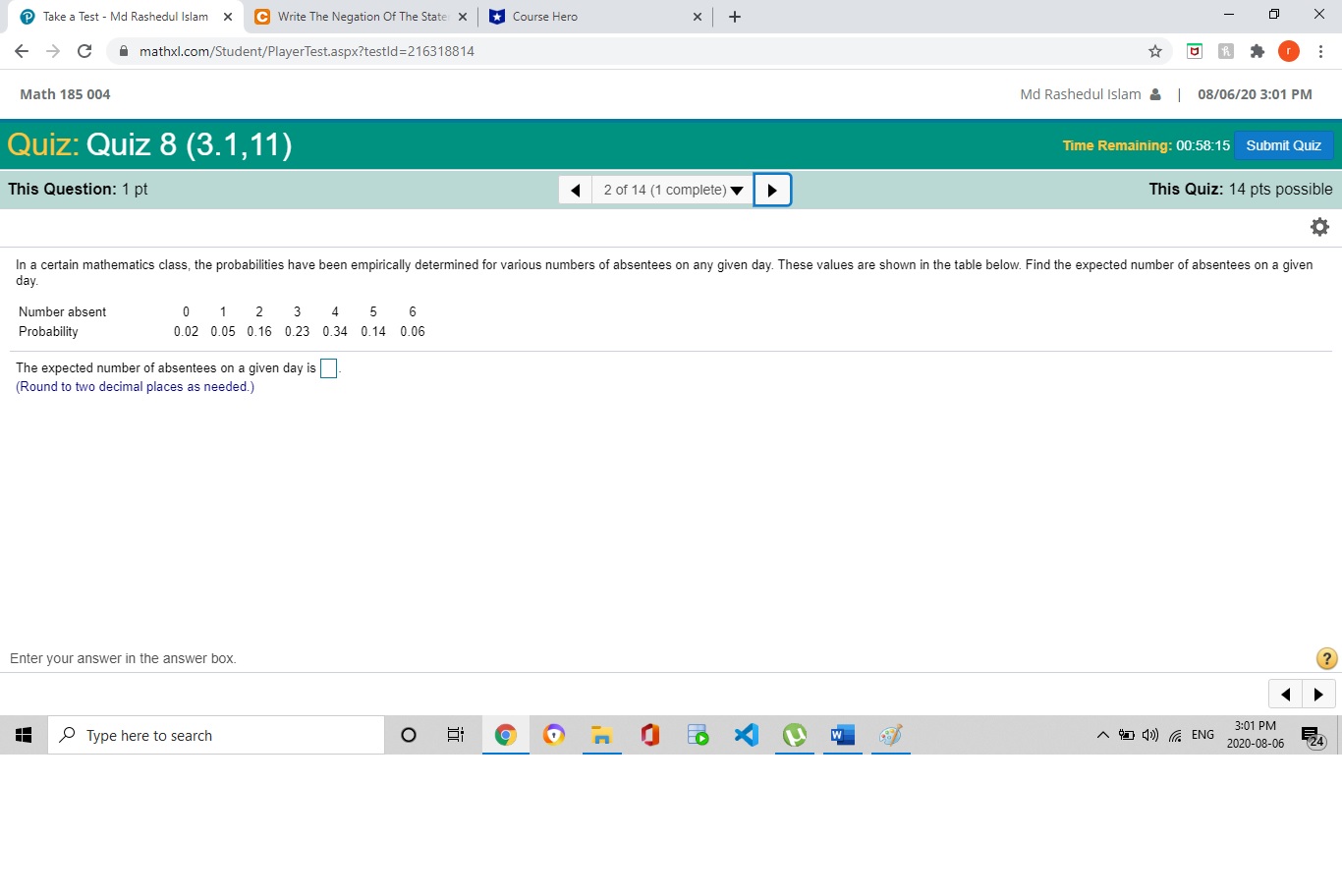Click the Chrome profile avatar icon
This screenshot has width=1342, height=896.
pos(1289,50)
